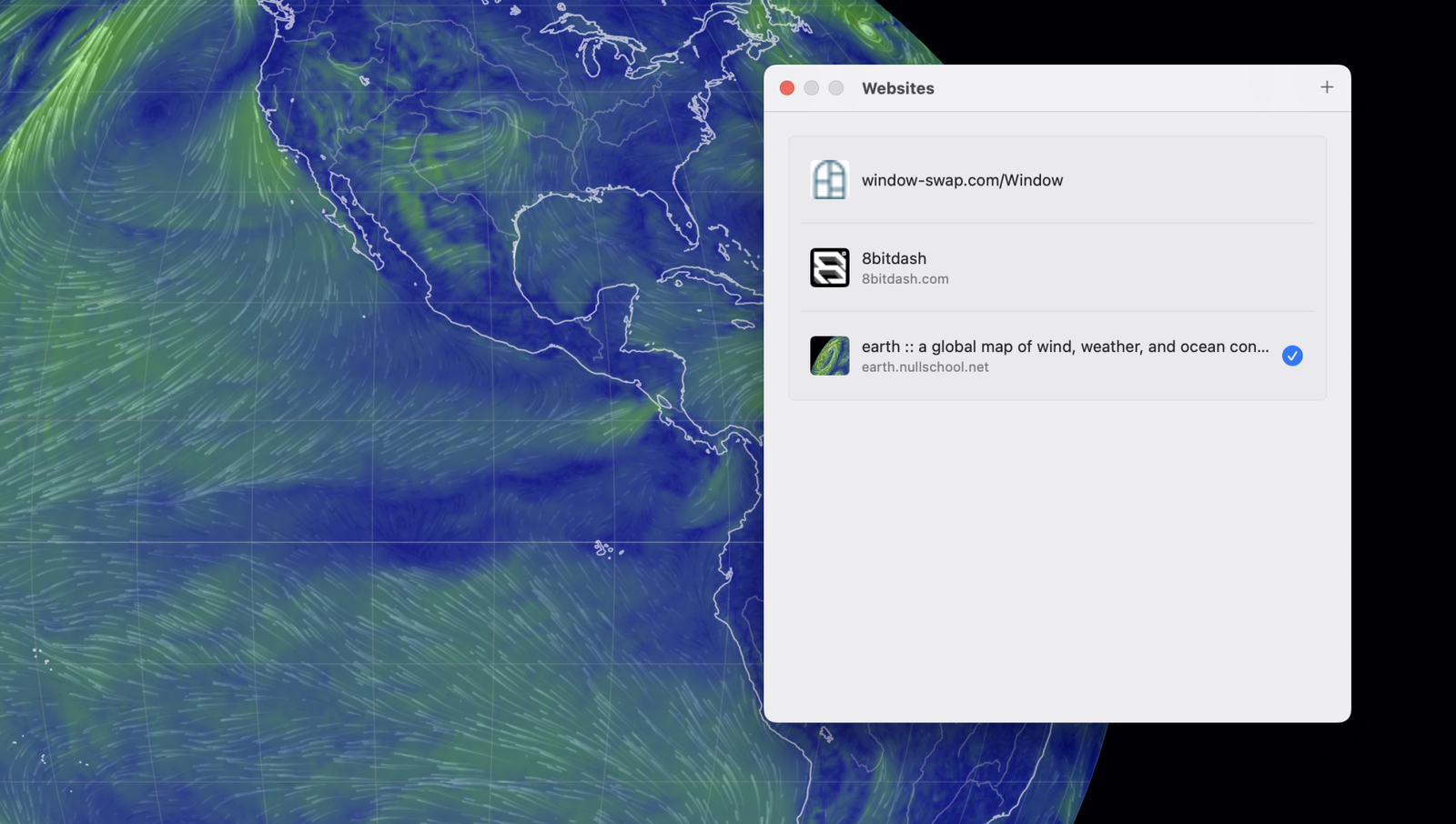Select the earth global map of wind title
The height and width of the screenshot is (824, 1456).
(1065, 347)
